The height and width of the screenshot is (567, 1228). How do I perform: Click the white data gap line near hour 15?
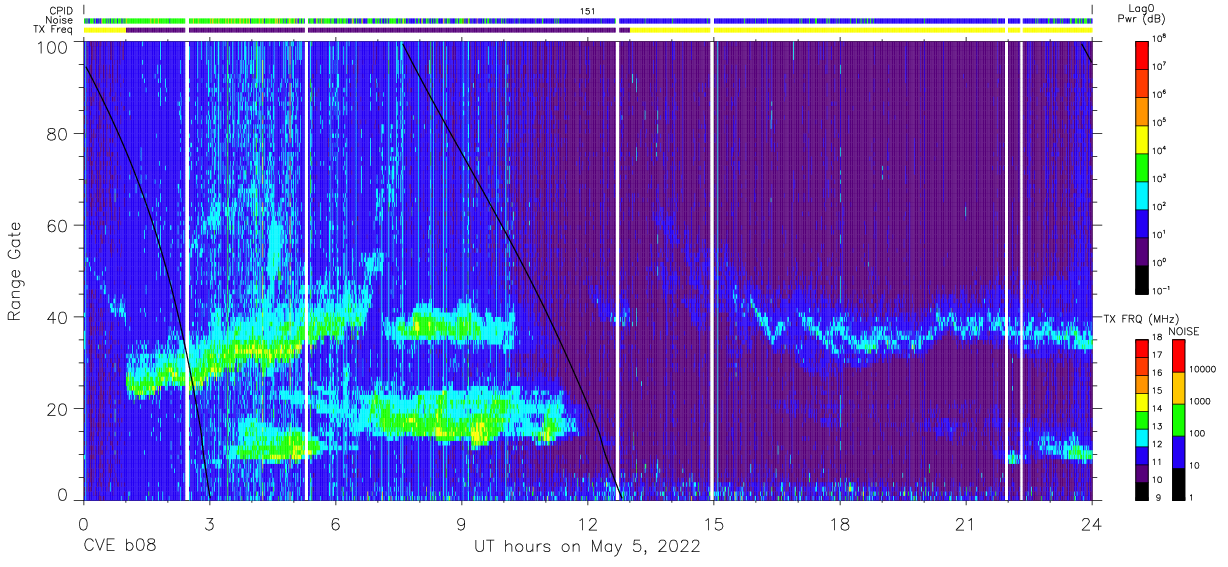(x=711, y=270)
